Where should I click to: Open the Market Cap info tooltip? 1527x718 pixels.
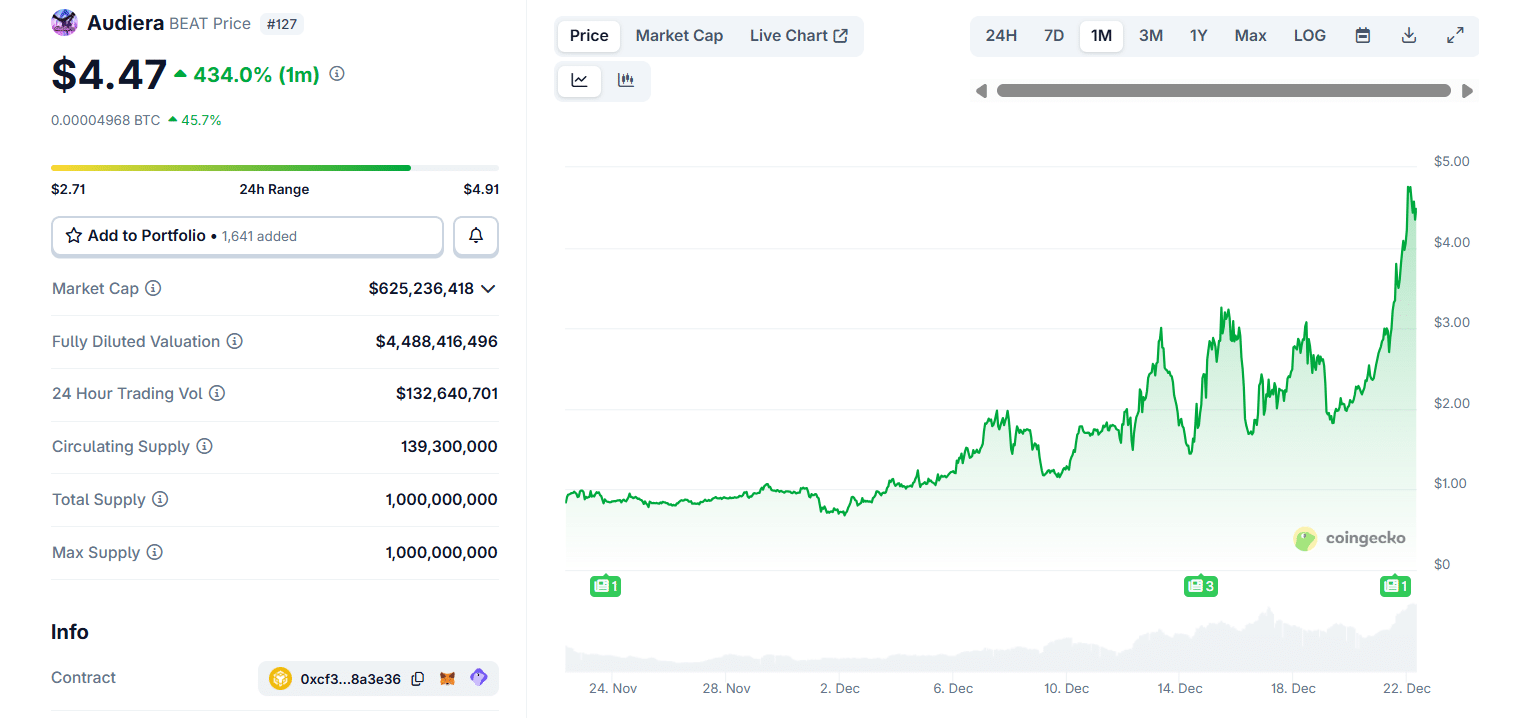pyautogui.click(x=153, y=288)
